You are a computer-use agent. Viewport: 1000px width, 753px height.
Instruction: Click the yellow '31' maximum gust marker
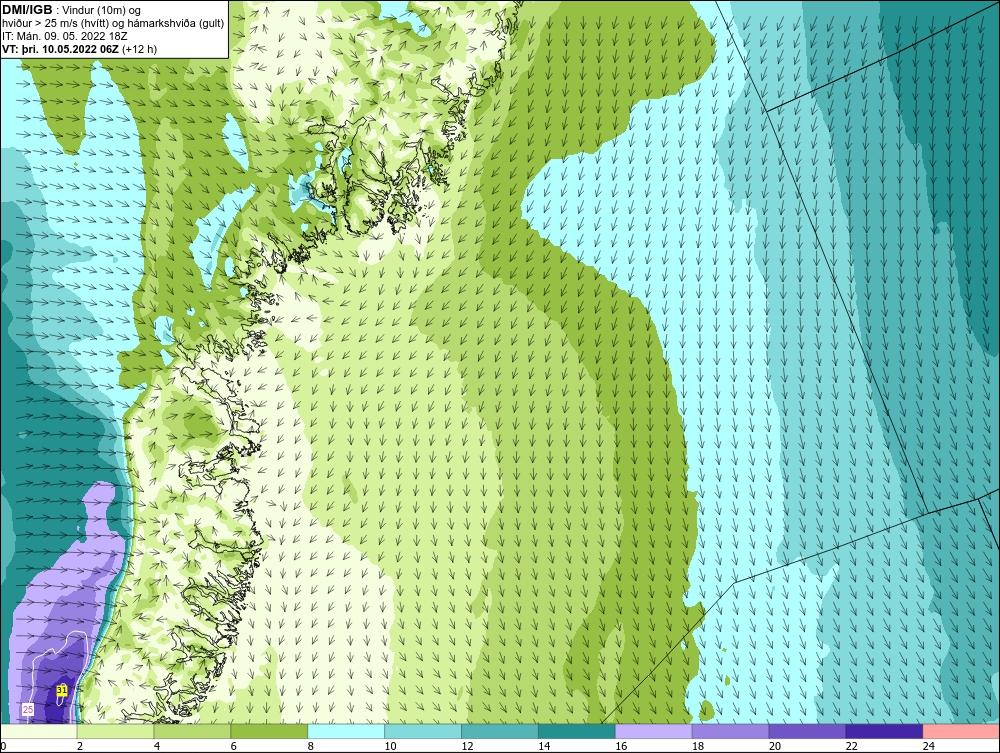coord(62,690)
